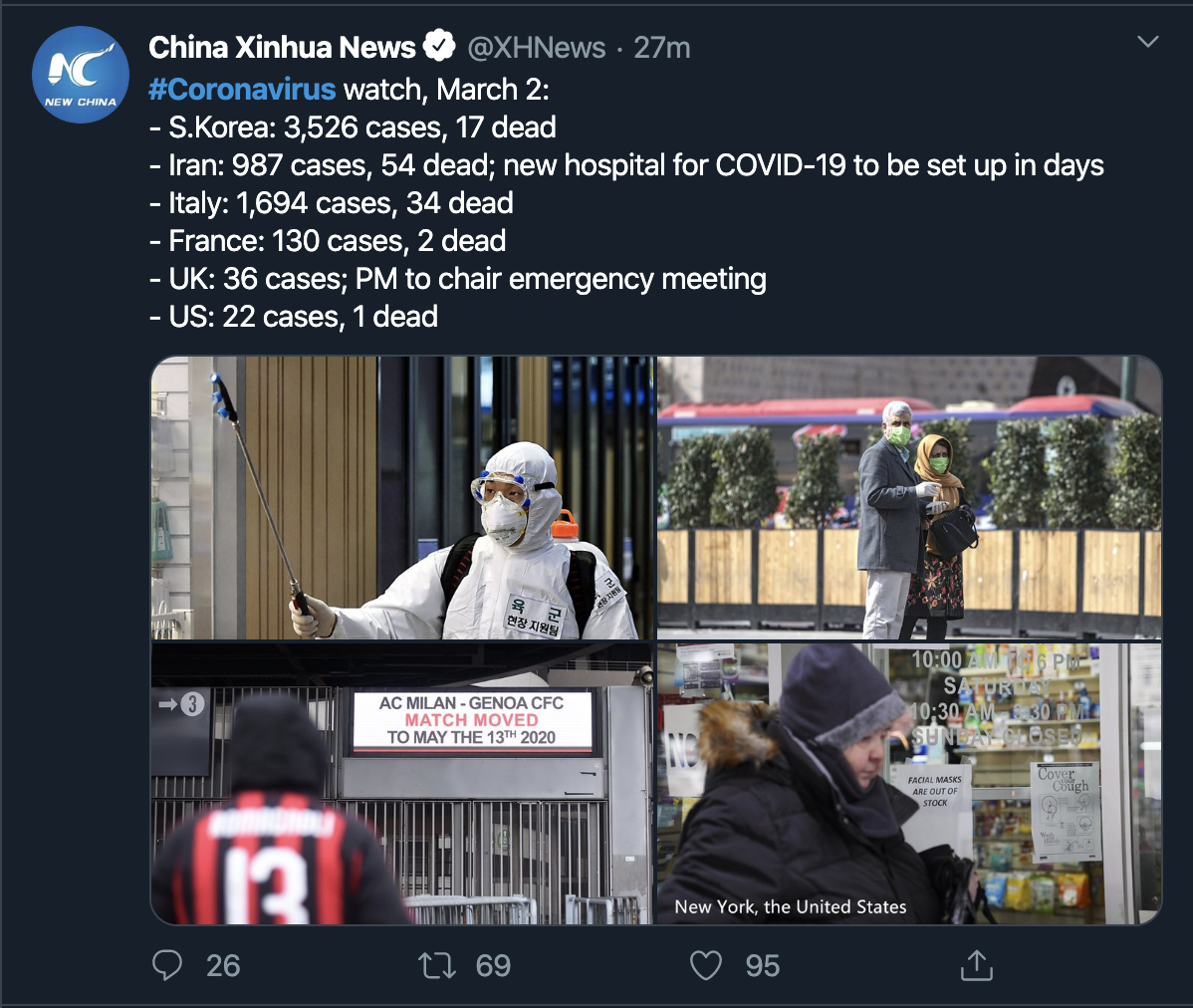Open the #Coronavirus hashtag link
1193x1008 pixels.
(242, 89)
